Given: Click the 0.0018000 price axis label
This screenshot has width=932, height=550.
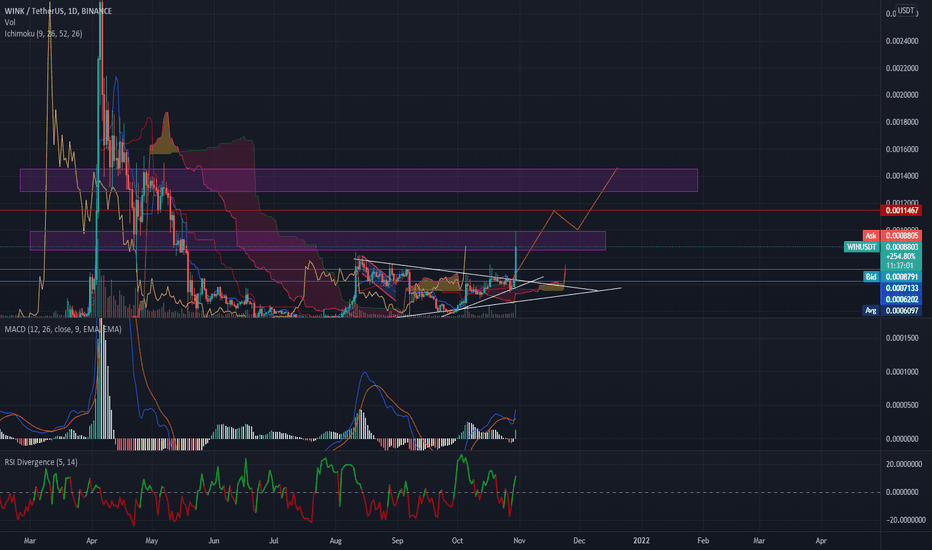Looking at the screenshot, I should pos(902,122).
